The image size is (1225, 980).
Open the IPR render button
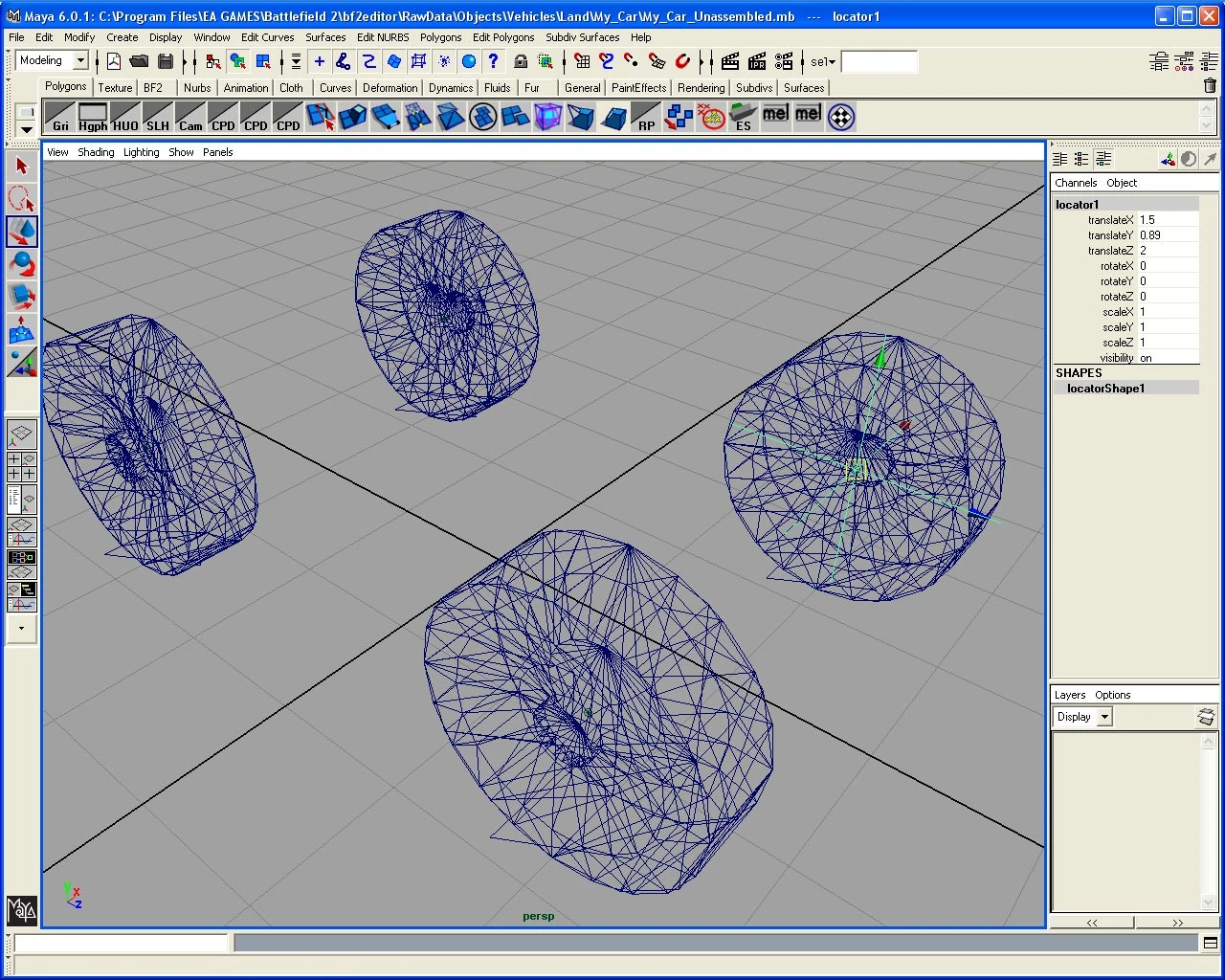[x=757, y=62]
